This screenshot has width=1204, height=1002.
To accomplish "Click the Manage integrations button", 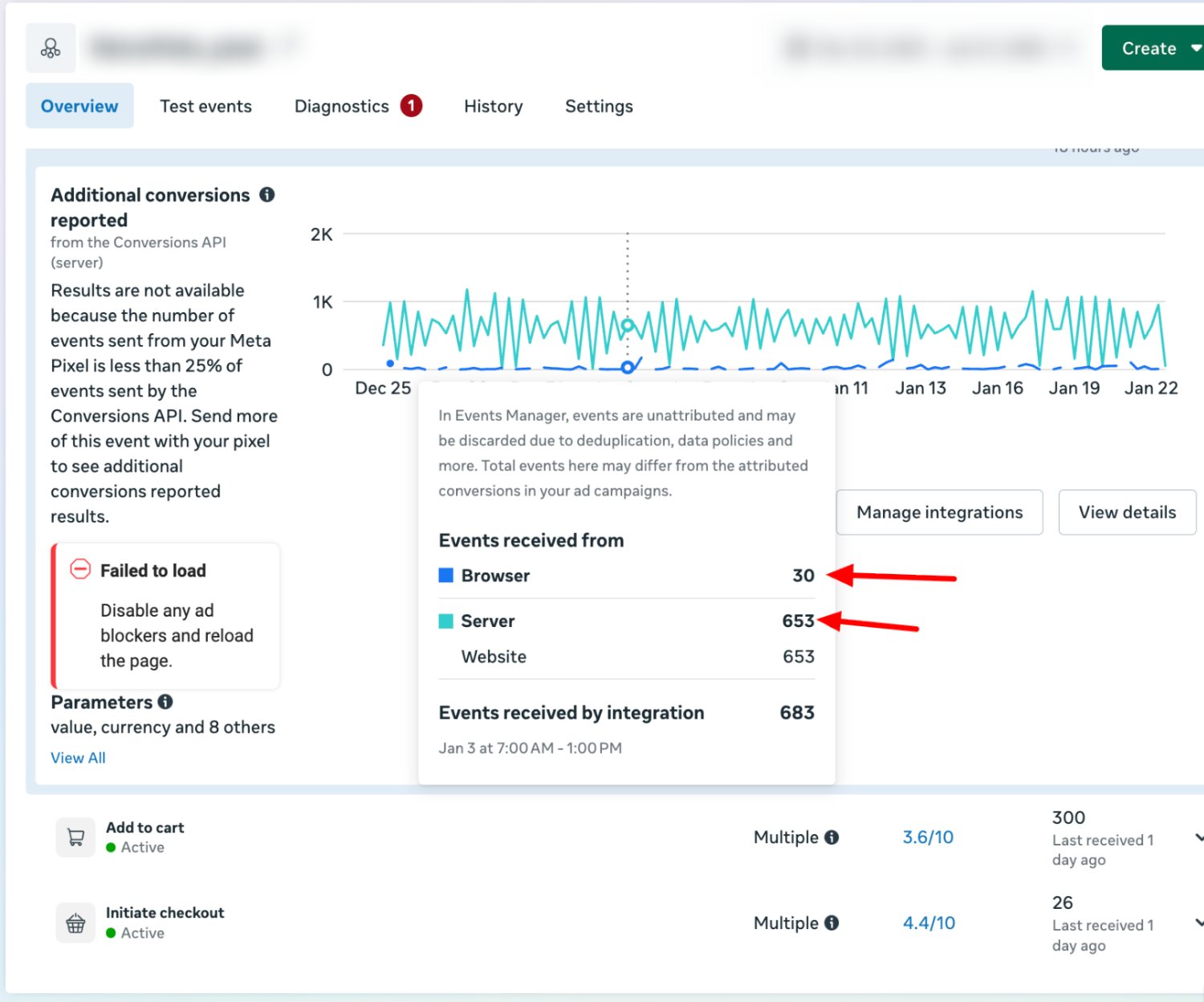I will (939, 512).
